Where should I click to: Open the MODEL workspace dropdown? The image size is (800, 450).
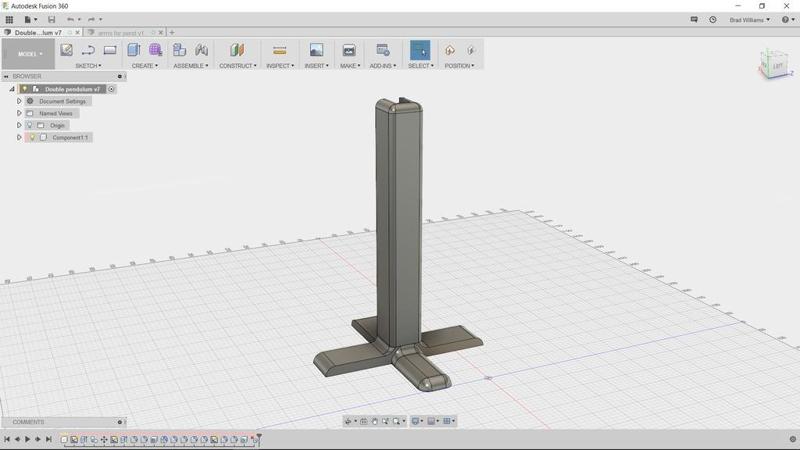coord(28,54)
